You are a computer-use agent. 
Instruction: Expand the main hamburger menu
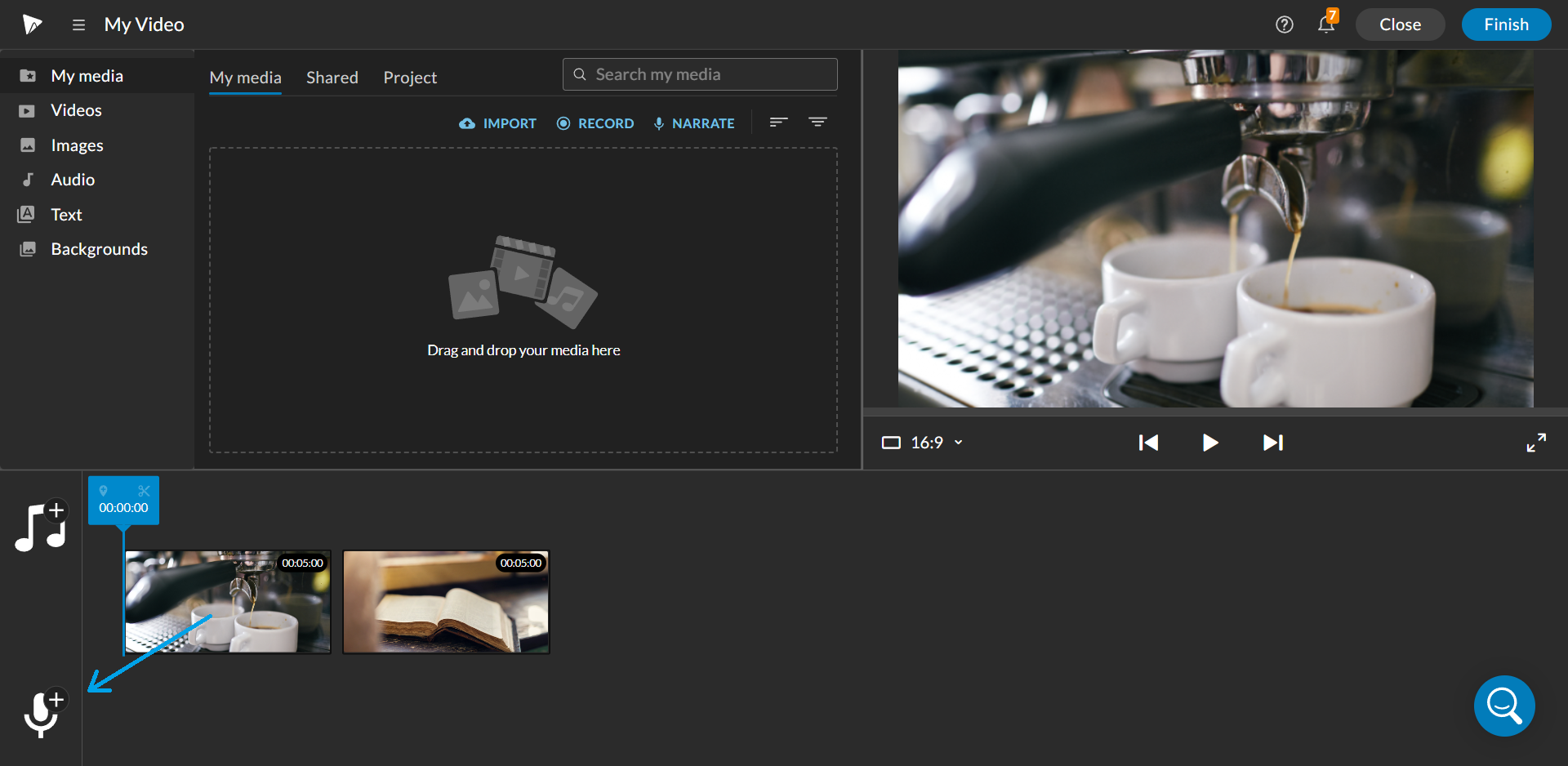[78, 24]
